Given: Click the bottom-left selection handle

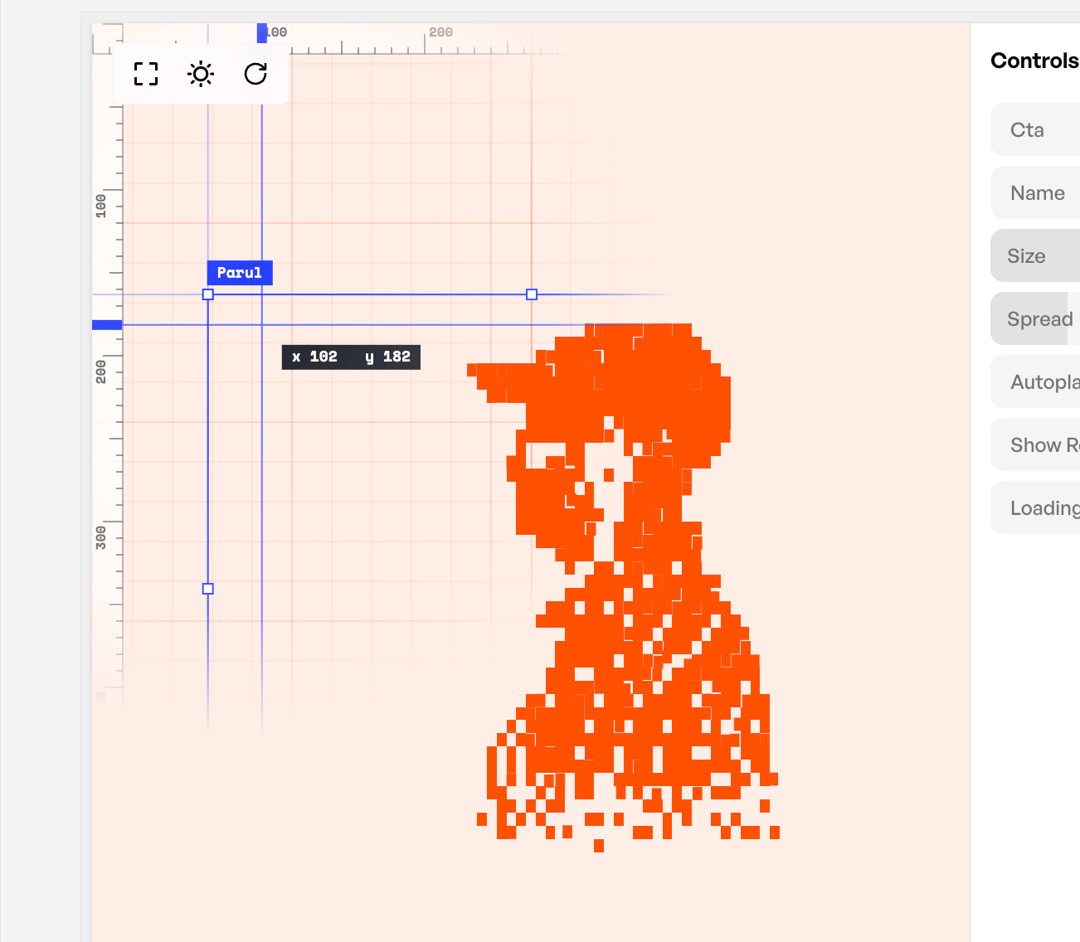Looking at the screenshot, I should (x=208, y=589).
